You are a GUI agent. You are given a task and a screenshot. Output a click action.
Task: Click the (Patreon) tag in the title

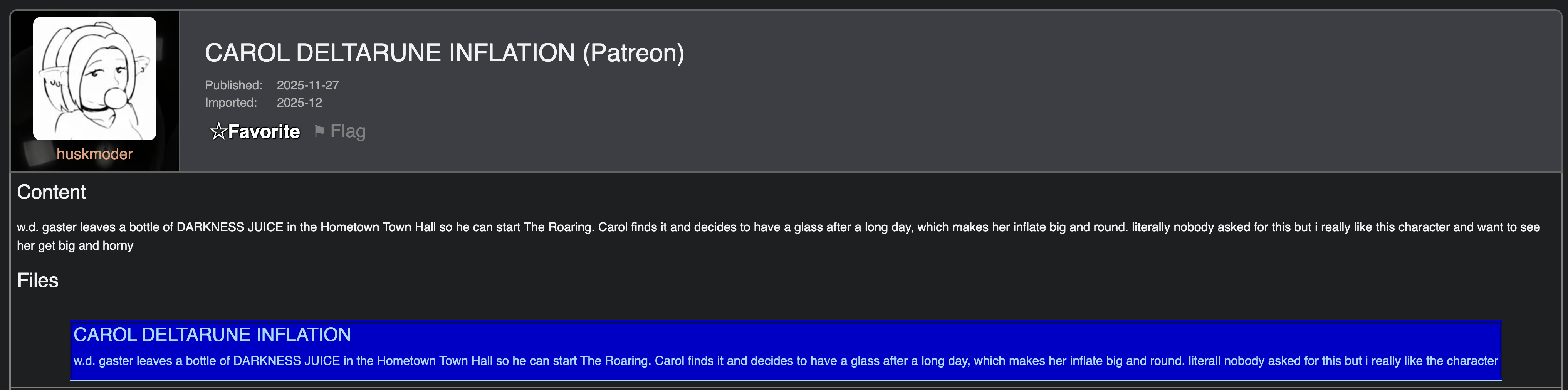(x=633, y=53)
